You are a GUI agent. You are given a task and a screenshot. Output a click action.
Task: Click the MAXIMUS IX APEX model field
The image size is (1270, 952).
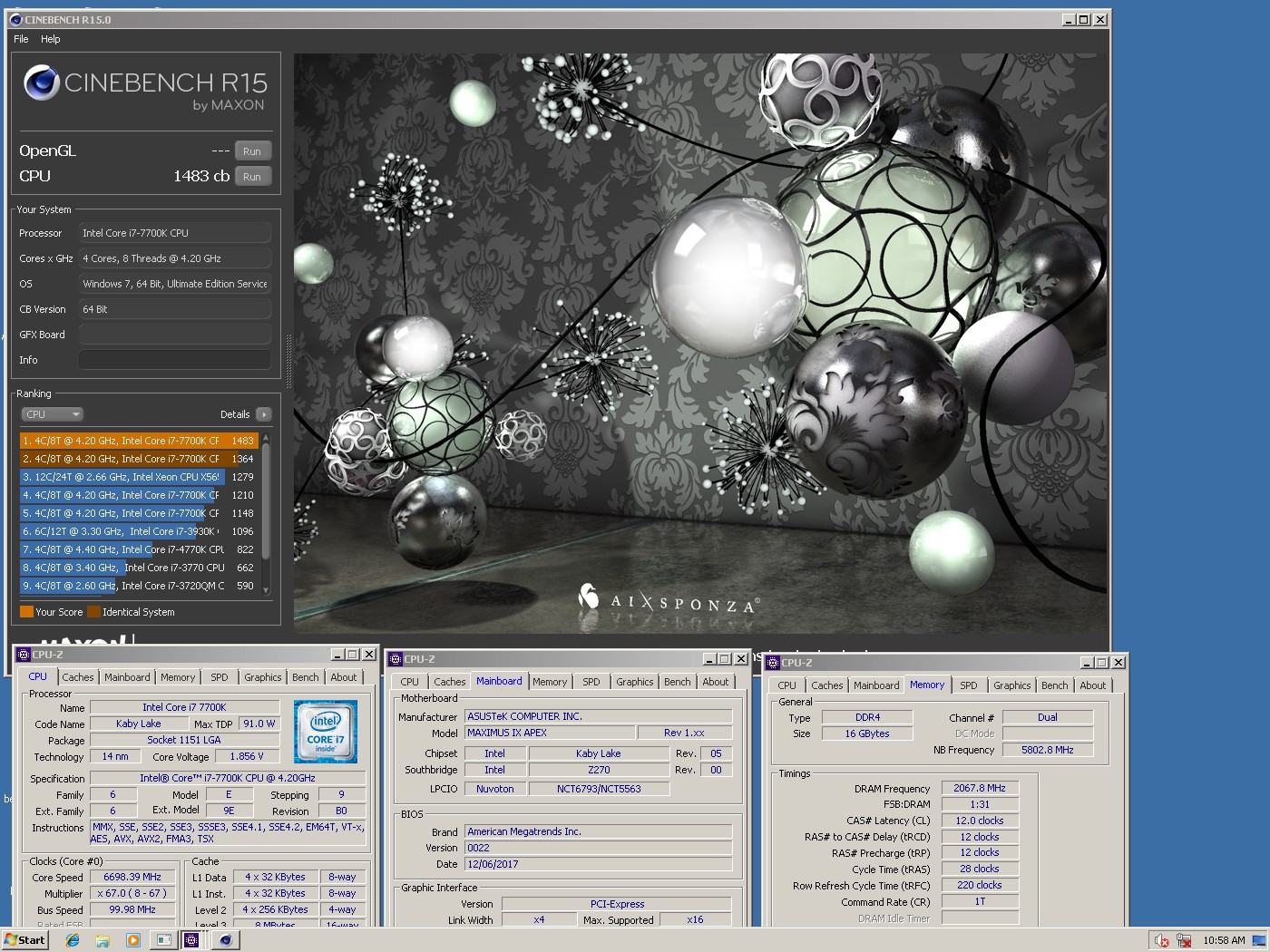tap(548, 733)
